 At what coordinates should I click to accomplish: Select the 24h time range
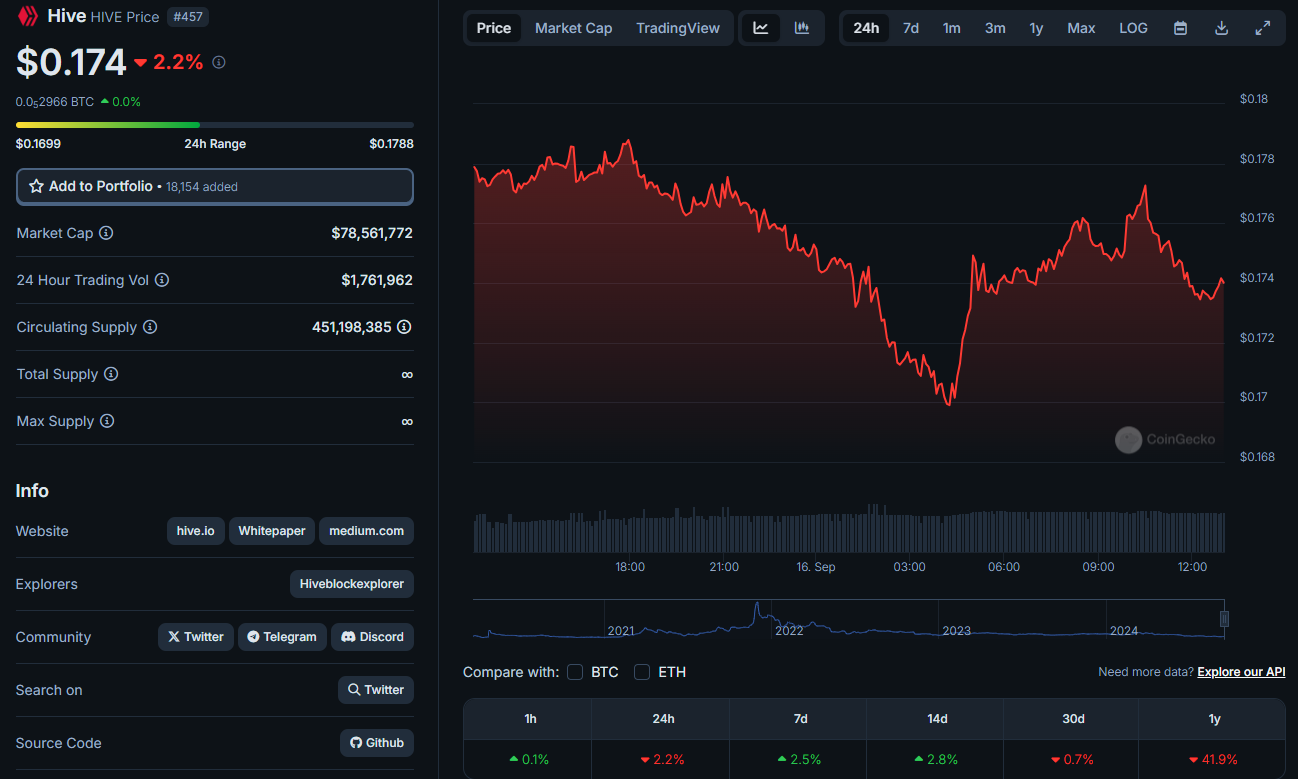[866, 28]
